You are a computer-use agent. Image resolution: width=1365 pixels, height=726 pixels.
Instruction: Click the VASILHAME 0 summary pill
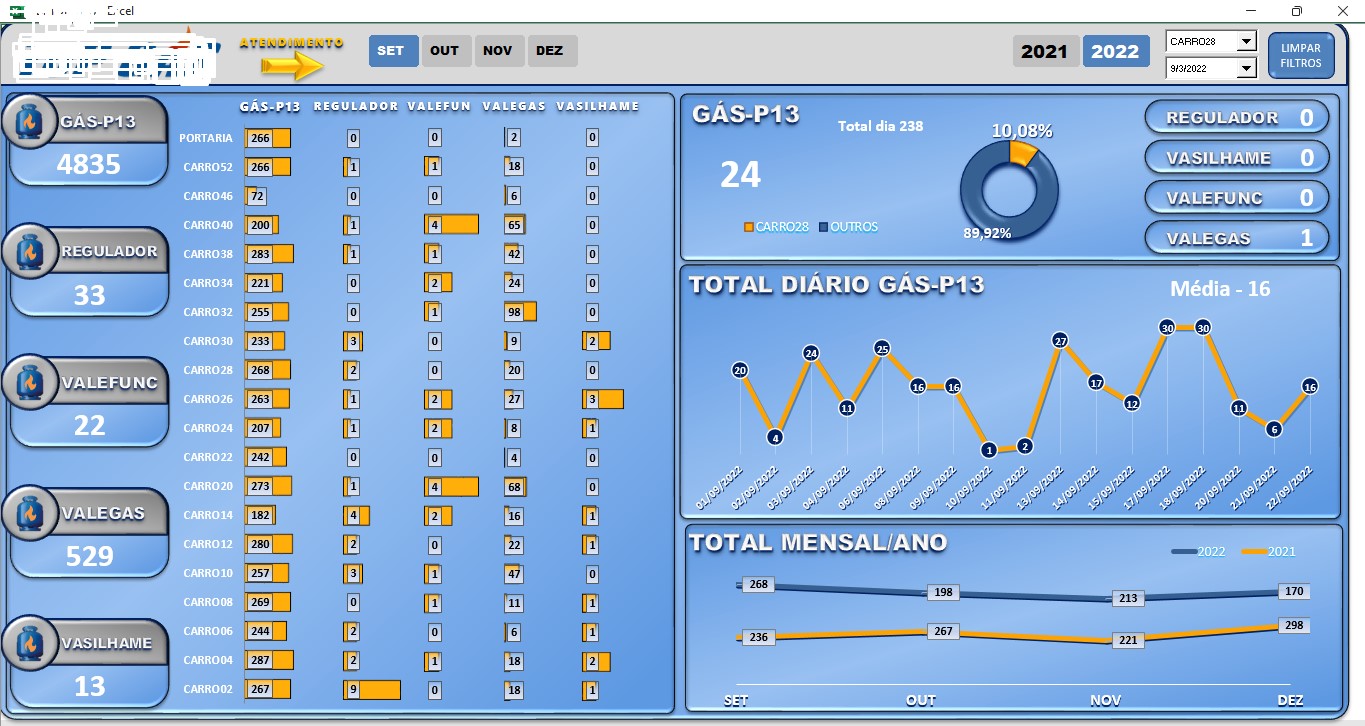(x=1237, y=158)
